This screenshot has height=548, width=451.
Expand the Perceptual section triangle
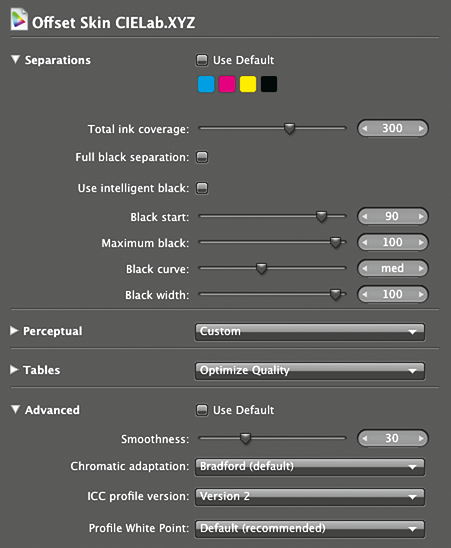click(14, 331)
